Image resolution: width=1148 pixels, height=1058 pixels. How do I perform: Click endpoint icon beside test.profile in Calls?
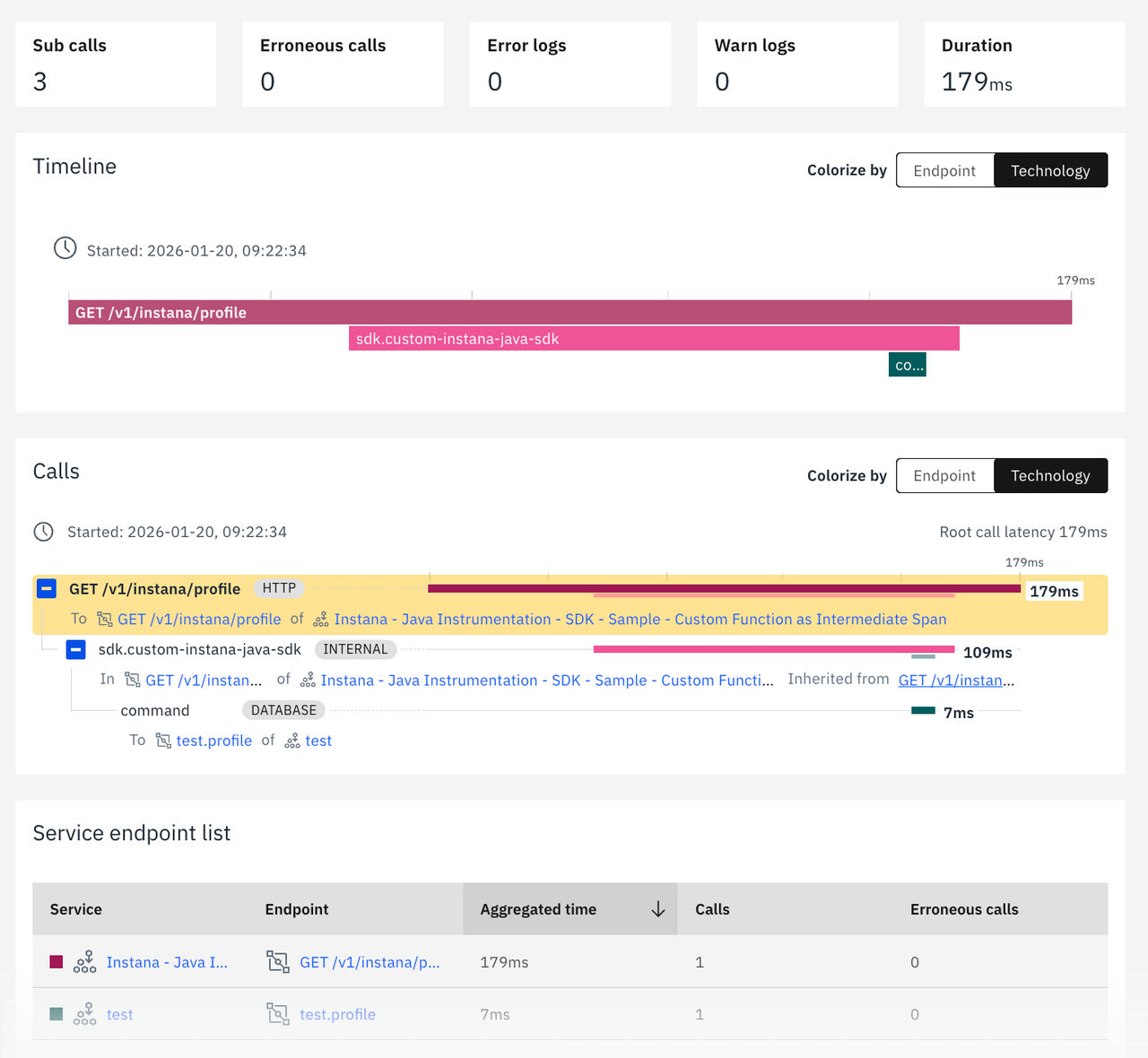[163, 741]
